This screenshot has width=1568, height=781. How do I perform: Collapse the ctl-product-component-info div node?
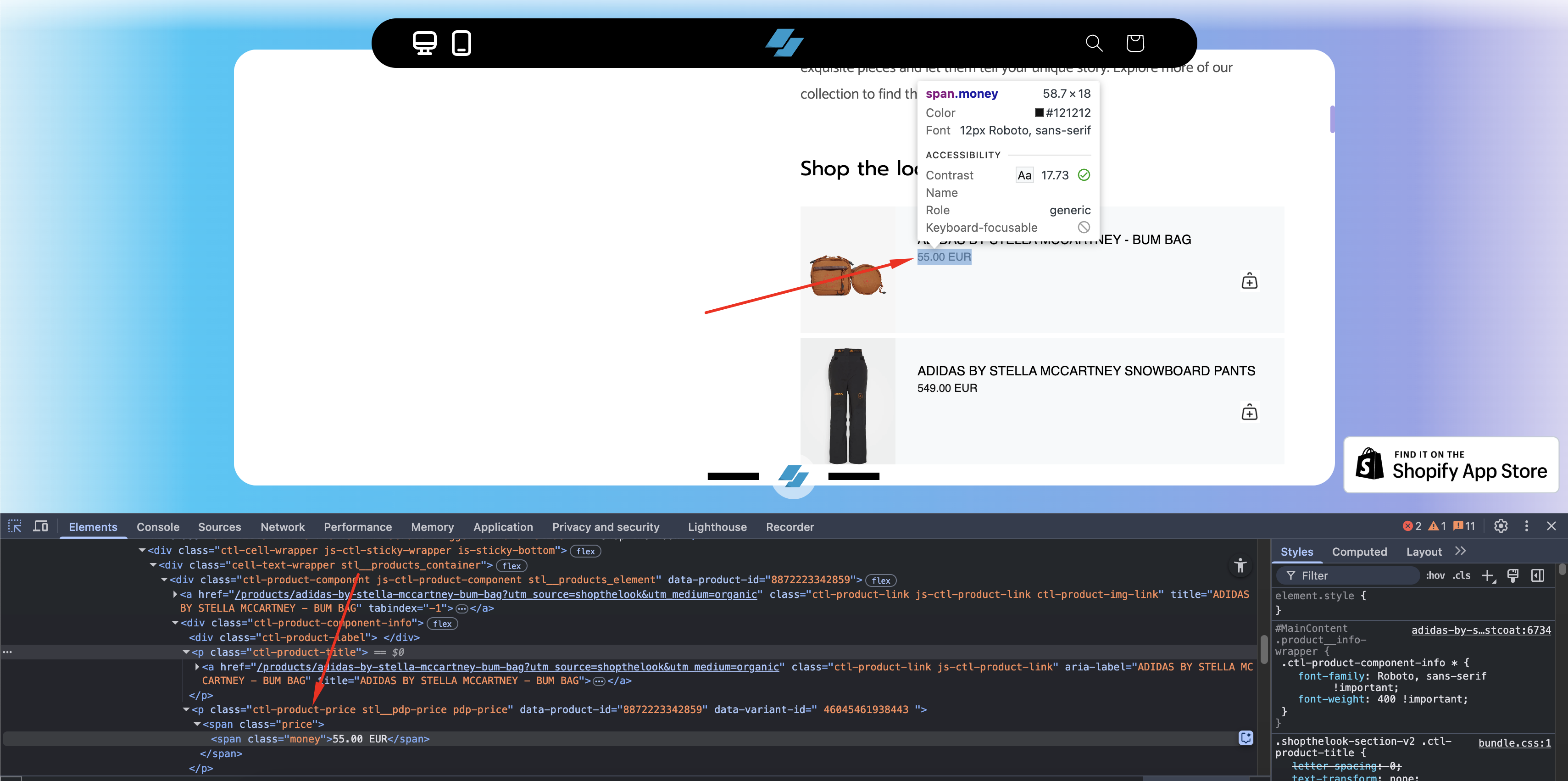pos(175,623)
